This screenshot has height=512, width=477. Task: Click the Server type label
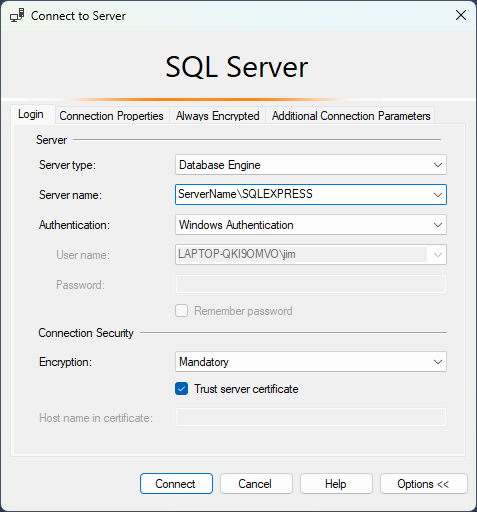click(x=67, y=165)
